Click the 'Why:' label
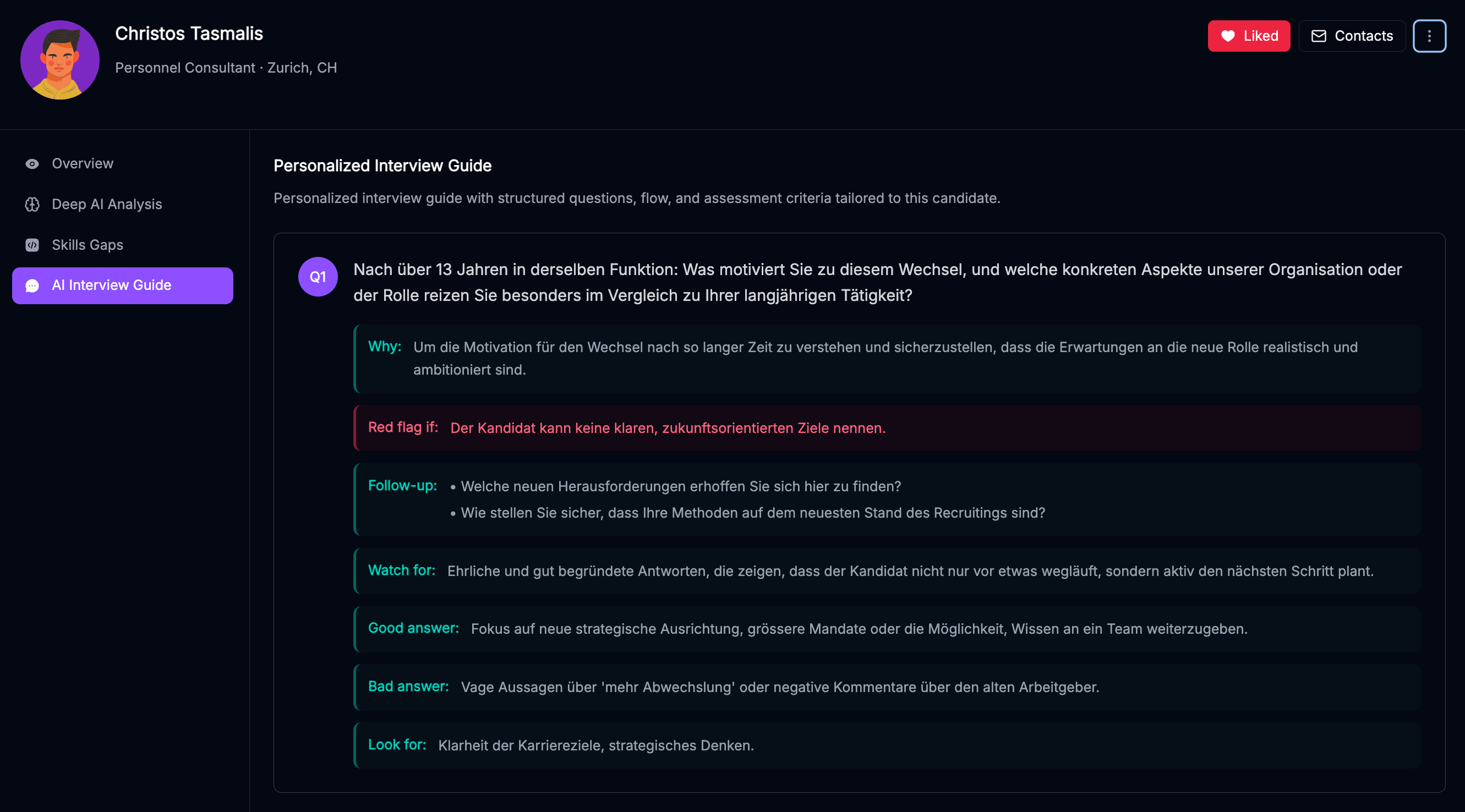Screen dimensions: 1465x812 (385, 346)
